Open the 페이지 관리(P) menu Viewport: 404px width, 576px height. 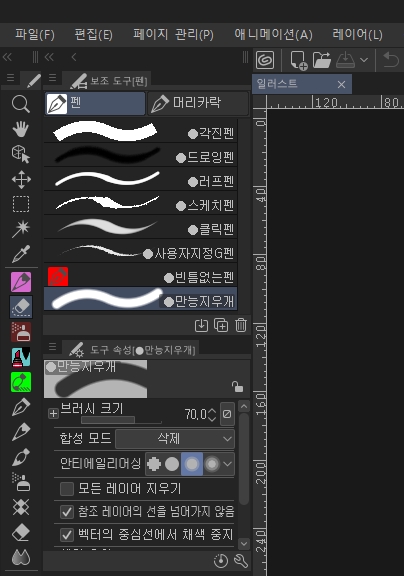coord(173,35)
